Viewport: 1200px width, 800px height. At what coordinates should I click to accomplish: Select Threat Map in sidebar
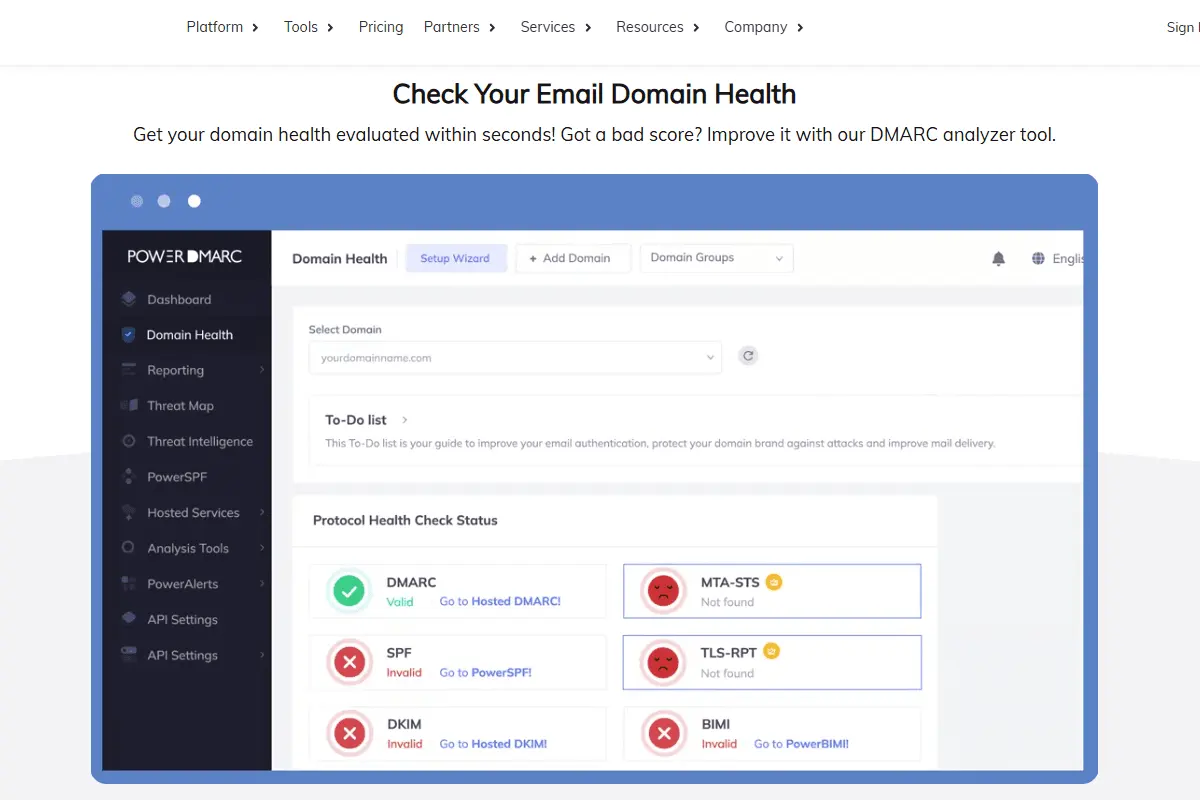click(x=180, y=406)
